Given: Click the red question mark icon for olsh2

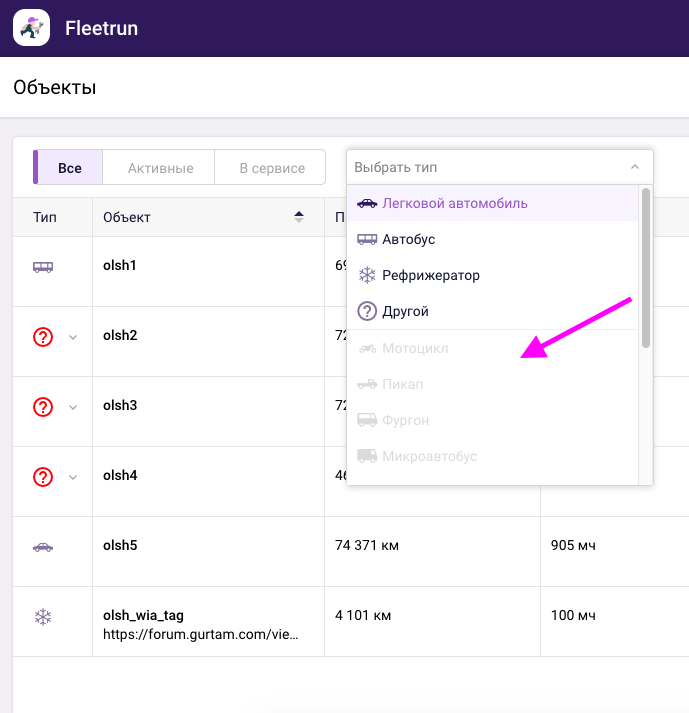Looking at the screenshot, I should pyautogui.click(x=43, y=337).
